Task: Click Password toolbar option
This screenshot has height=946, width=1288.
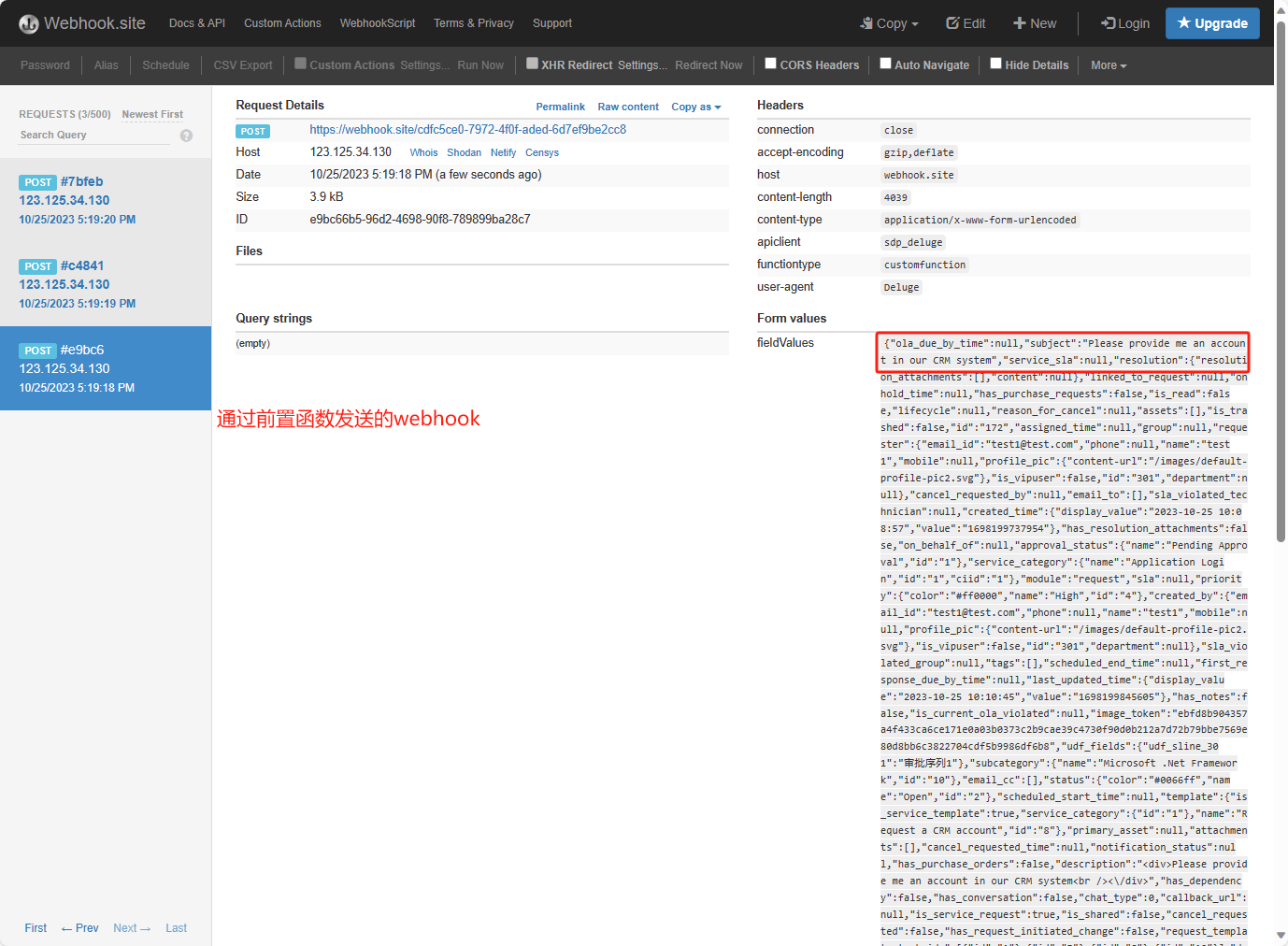Action: coord(45,65)
